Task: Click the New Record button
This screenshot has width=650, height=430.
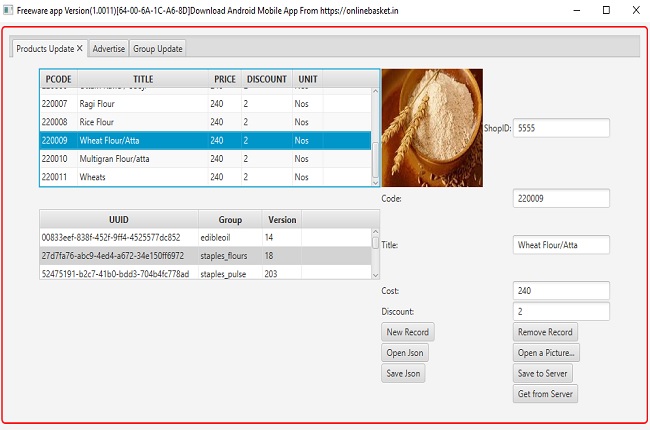Action: 407,332
